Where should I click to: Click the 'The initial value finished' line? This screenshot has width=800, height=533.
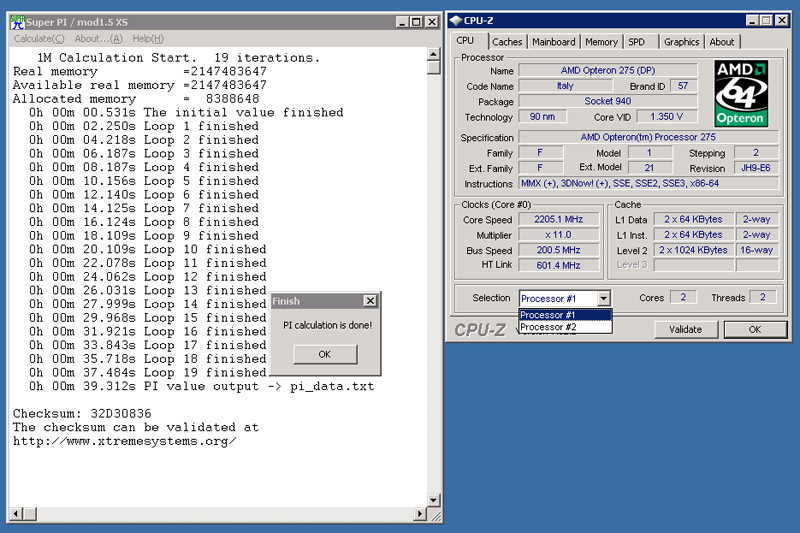click(186, 112)
